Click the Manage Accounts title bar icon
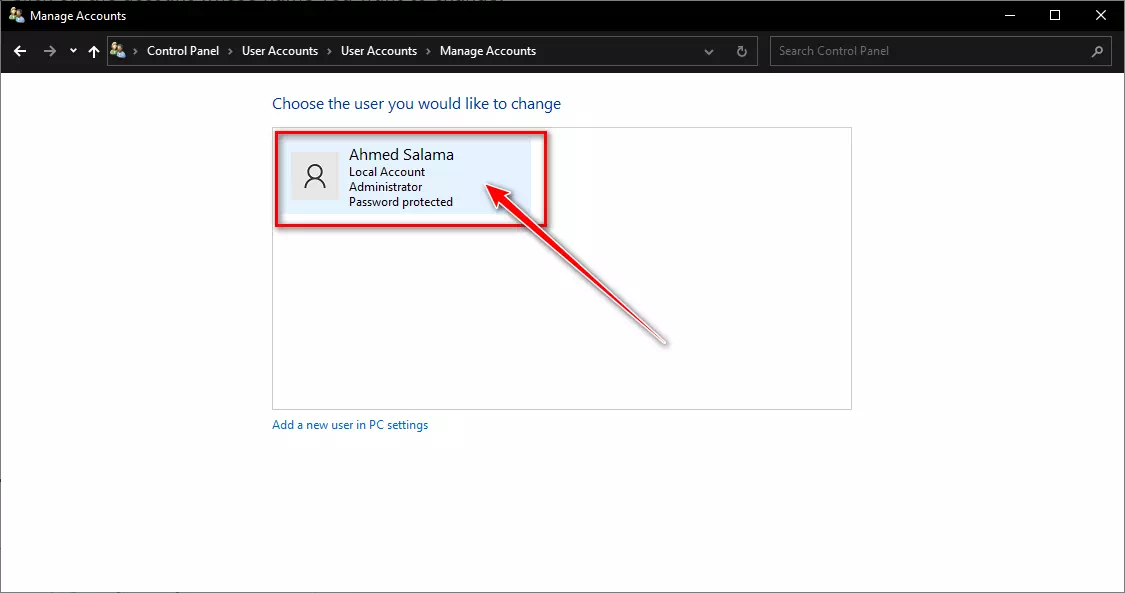 (x=17, y=15)
